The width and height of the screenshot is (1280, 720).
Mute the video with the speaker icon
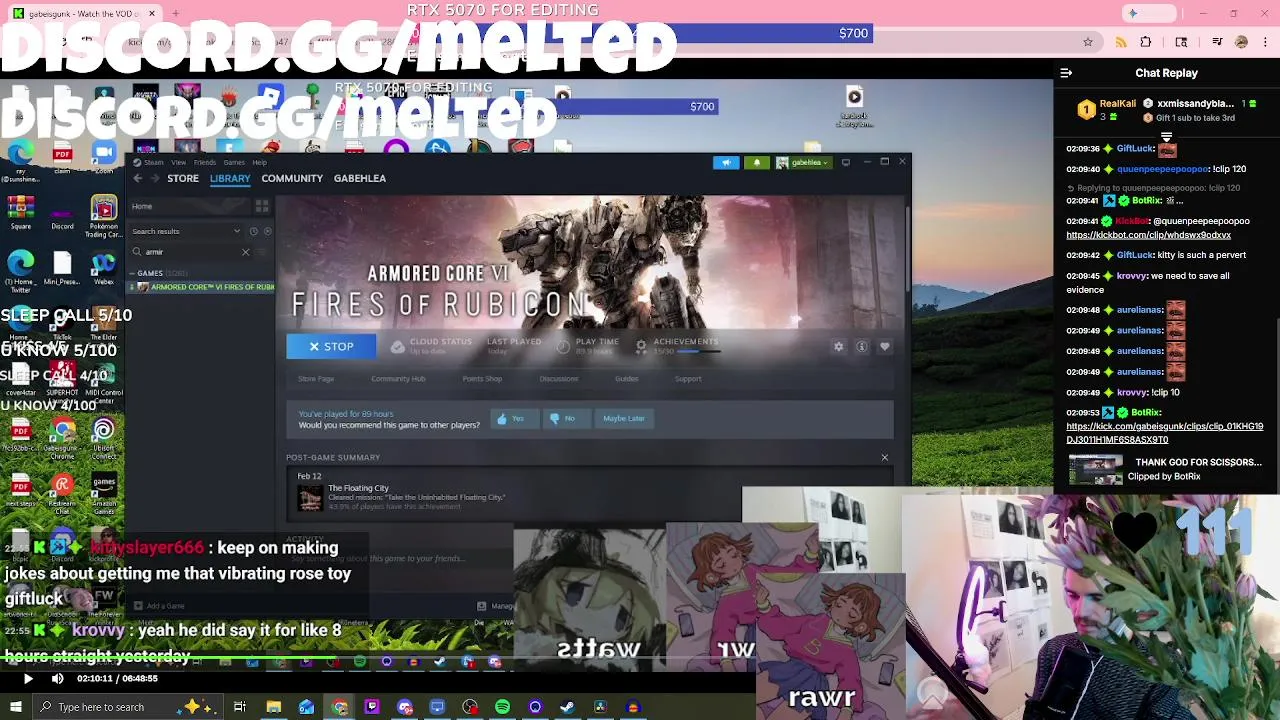(57, 678)
